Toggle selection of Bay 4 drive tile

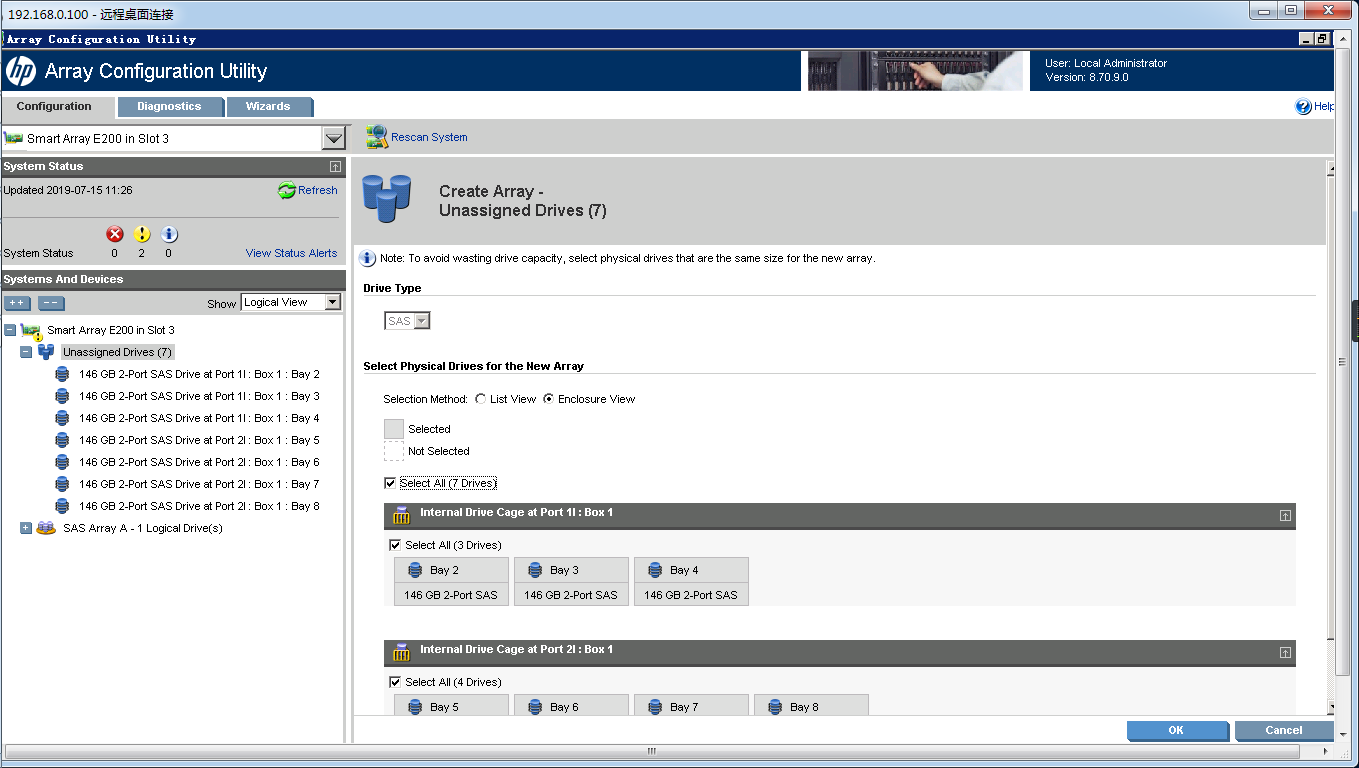[x=691, y=581]
